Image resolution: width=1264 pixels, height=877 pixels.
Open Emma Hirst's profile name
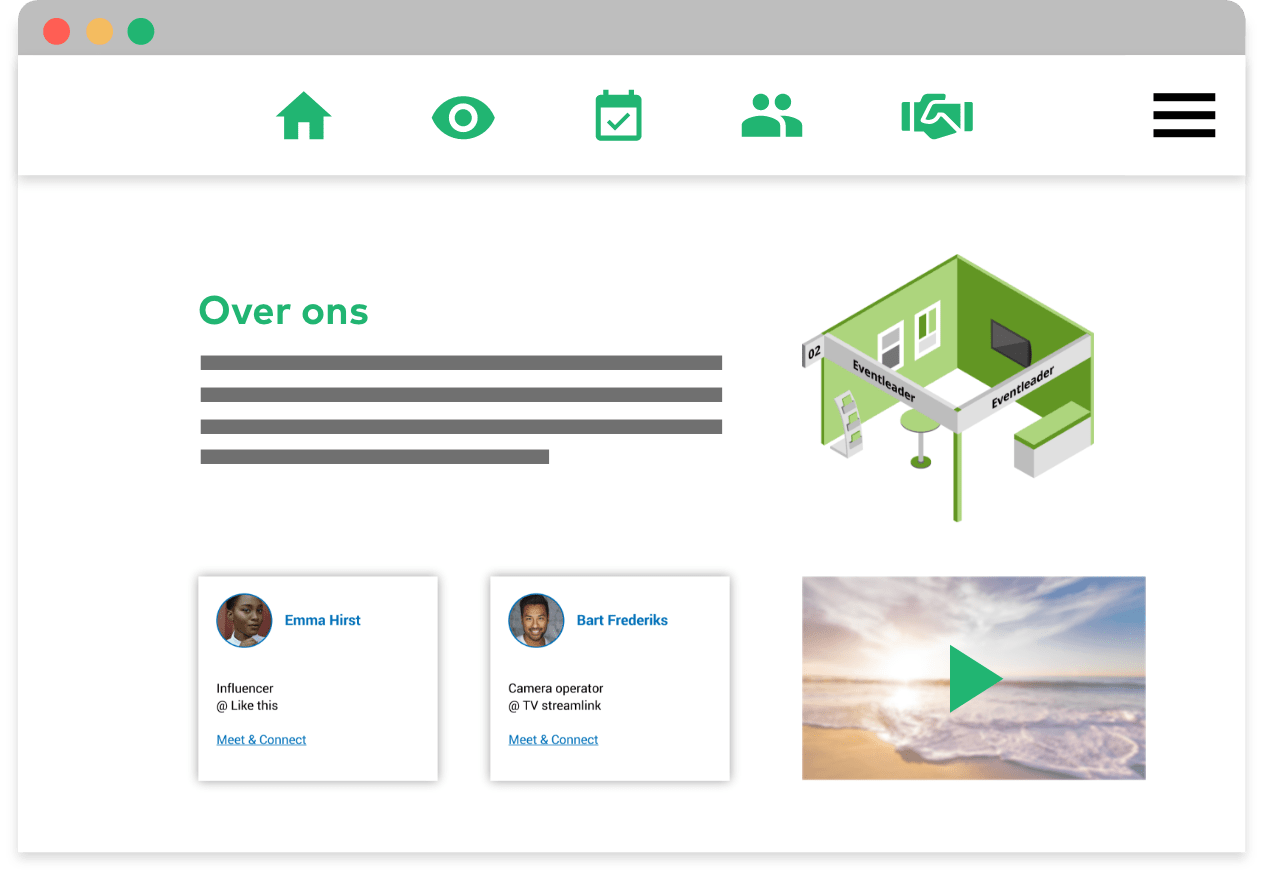click(x=322, y=620)
